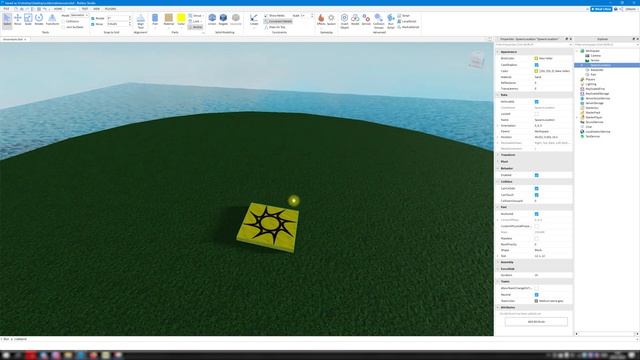Insert a Spawn location
This screenshot has width=640, height=360.
tap(331, 20)
